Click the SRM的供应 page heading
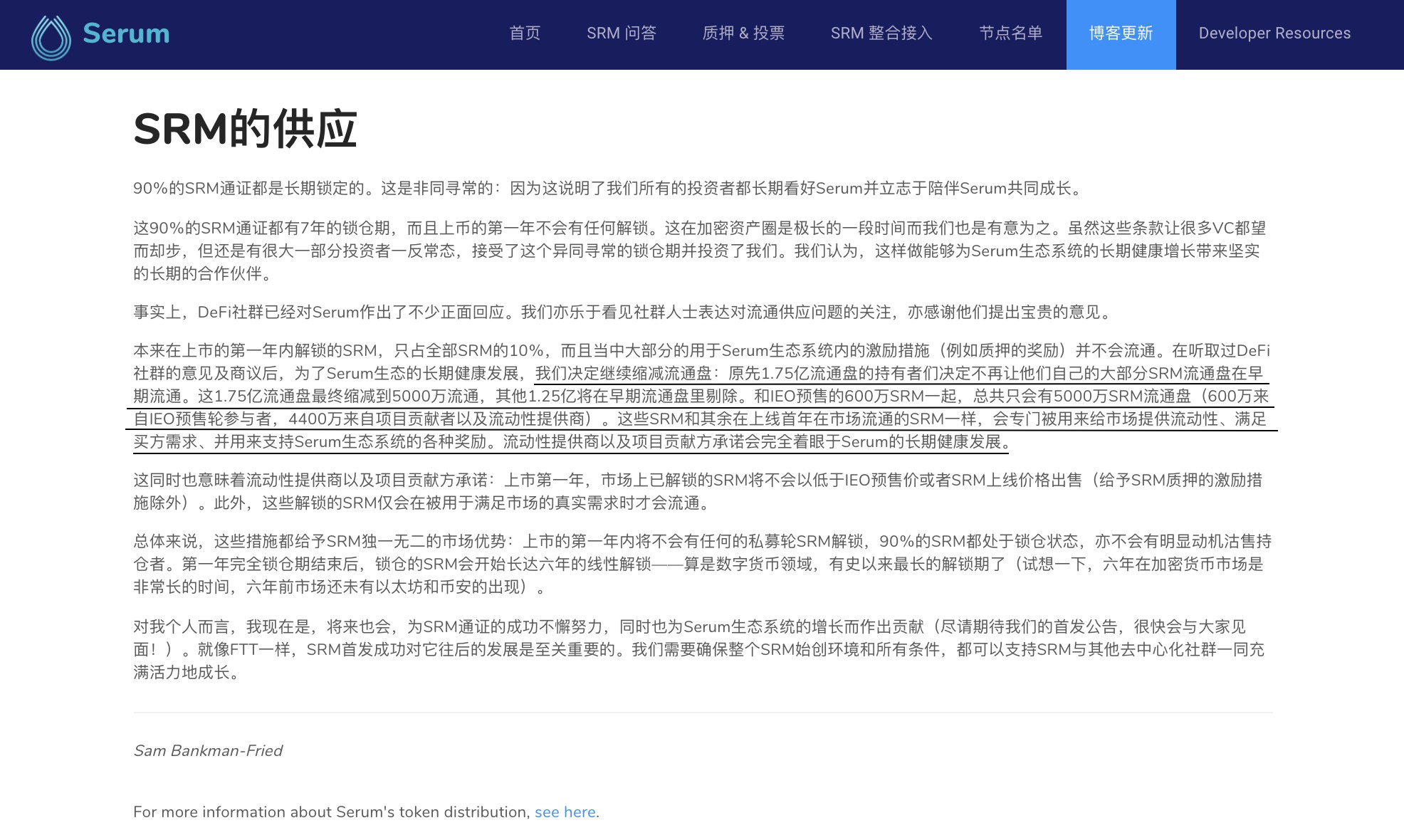 tap(245, 129)
